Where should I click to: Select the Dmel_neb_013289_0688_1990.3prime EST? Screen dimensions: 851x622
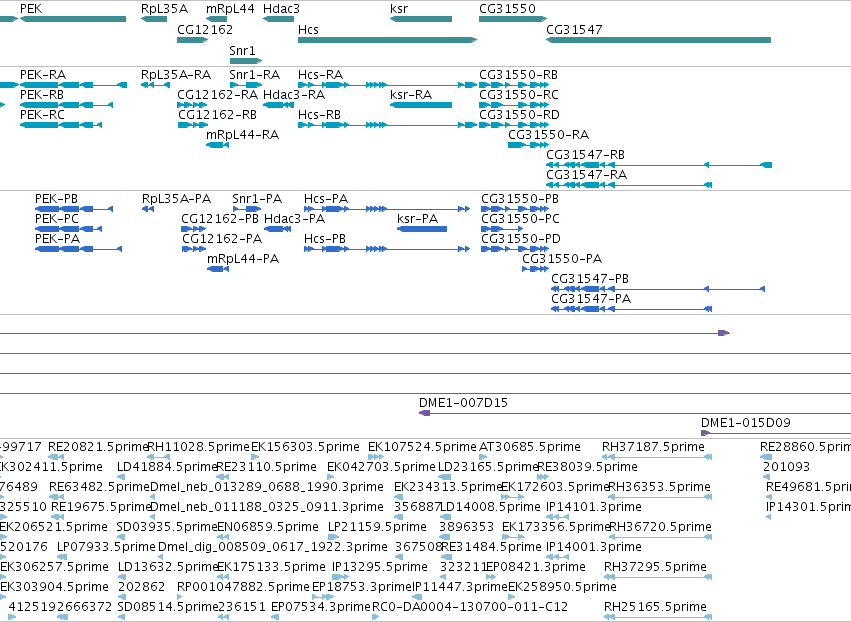pos(266,487)
